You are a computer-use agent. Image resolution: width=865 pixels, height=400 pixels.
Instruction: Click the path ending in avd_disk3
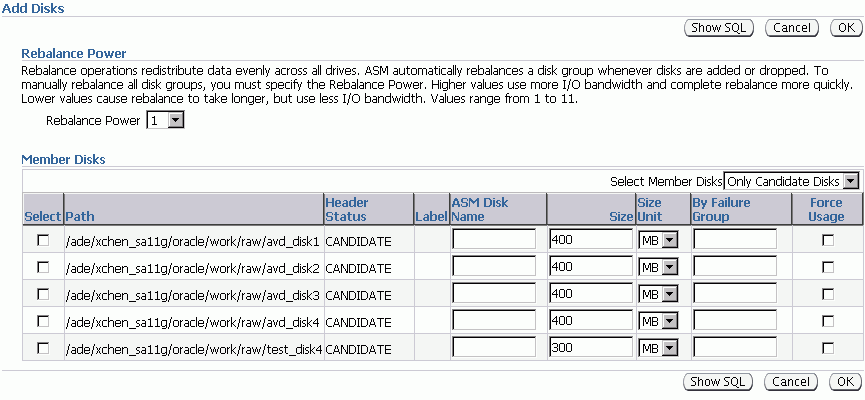(193, 295)
